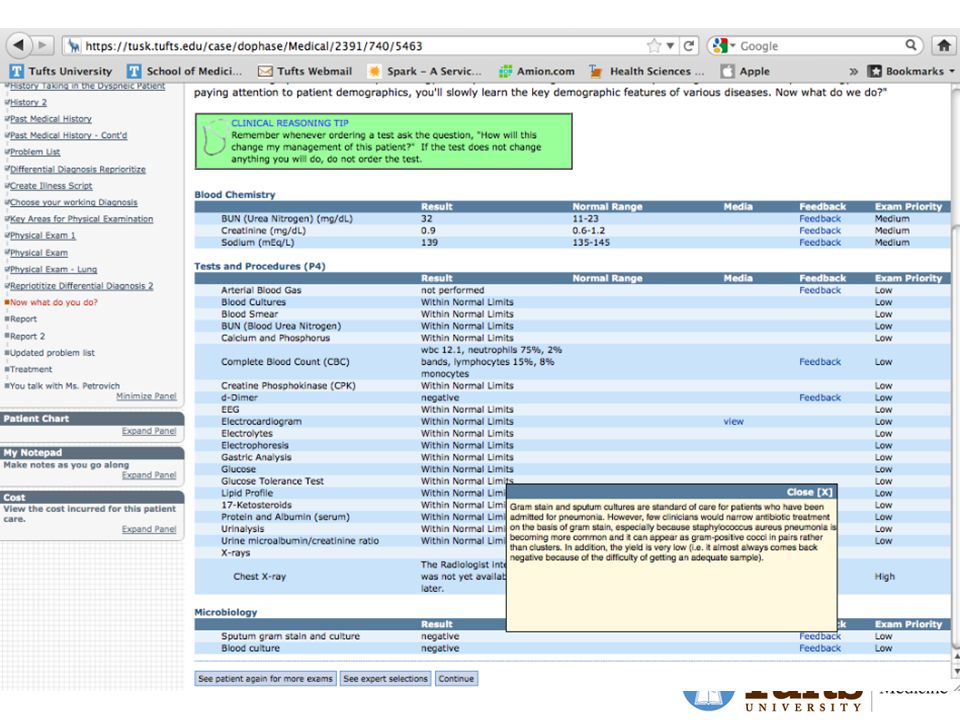This screenshot has width=960, height=720.
Task: Select the Report step in sidebar
Action: 23,319
